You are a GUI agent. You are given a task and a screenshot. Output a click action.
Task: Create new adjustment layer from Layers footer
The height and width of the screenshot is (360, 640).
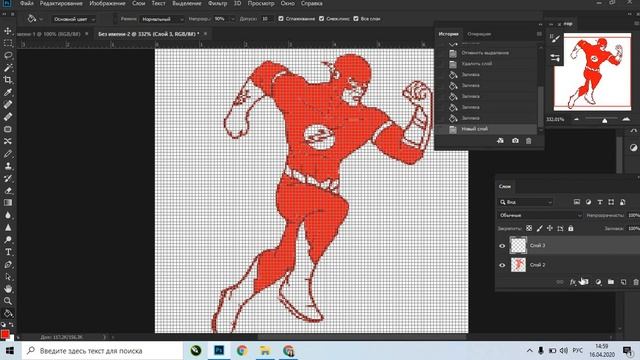pos(598,282)
